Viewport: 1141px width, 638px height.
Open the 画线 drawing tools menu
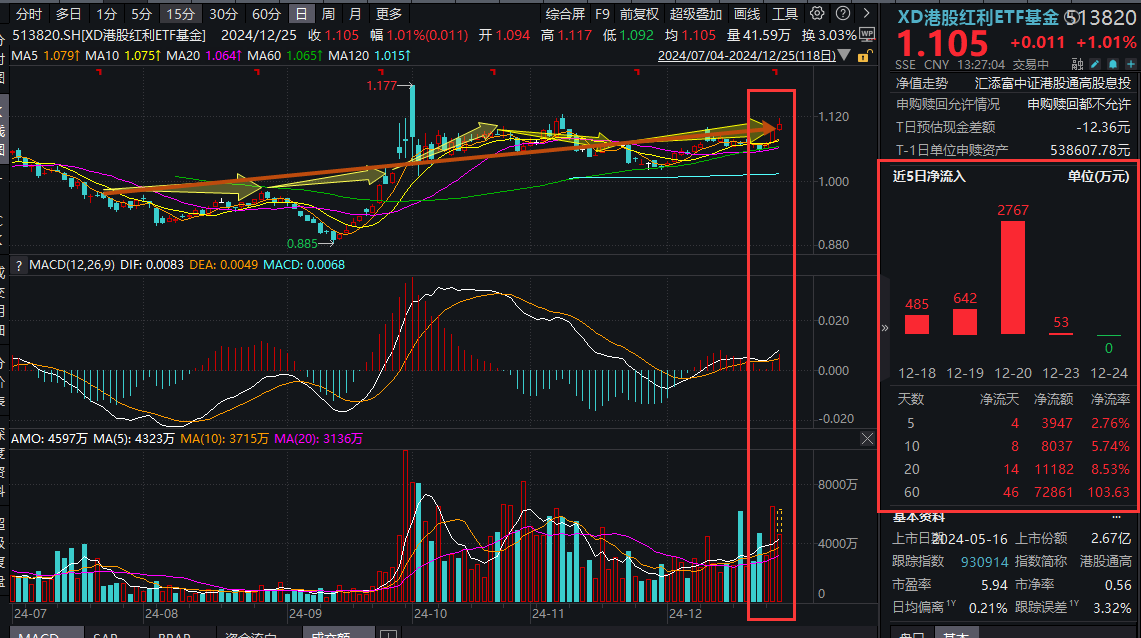(747, 14)
